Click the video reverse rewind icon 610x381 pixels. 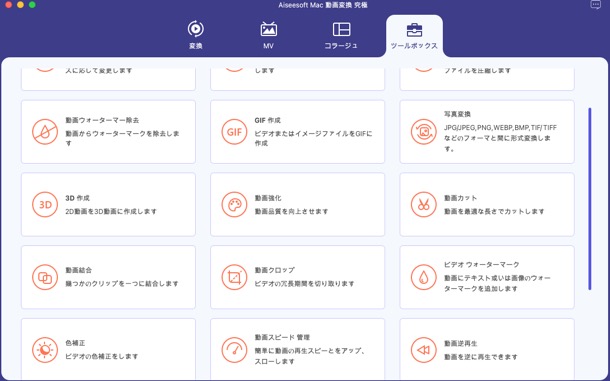[423, 350]
